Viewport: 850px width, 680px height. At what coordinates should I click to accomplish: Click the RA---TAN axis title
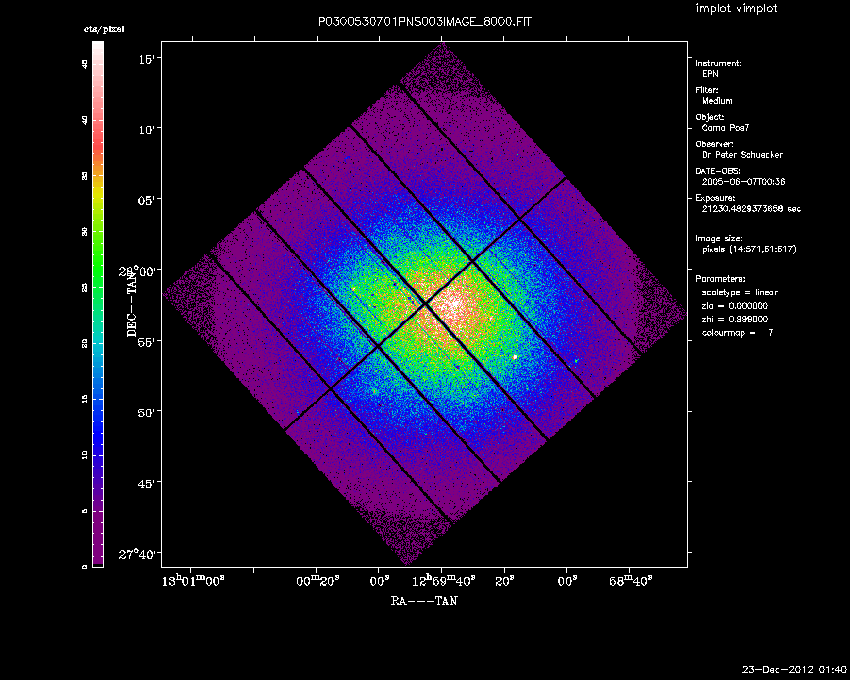pos(424,600)
